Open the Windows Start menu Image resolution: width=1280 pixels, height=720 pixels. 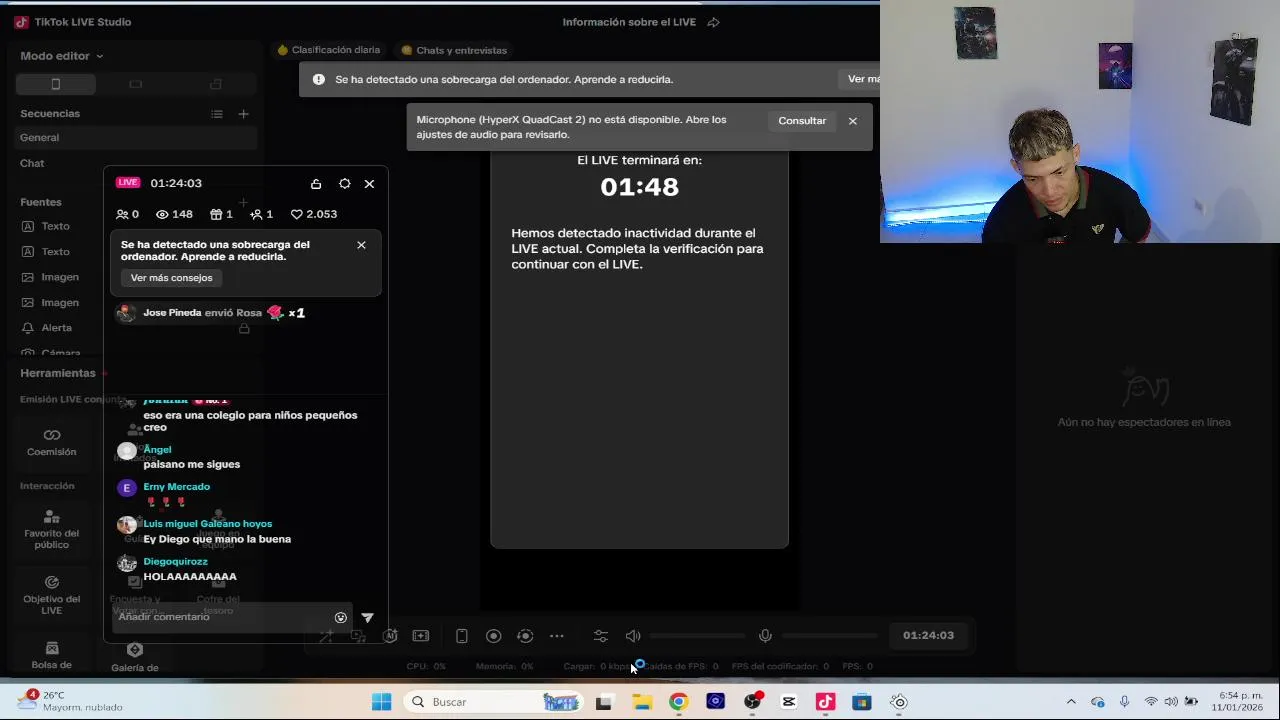coord(382,702)
